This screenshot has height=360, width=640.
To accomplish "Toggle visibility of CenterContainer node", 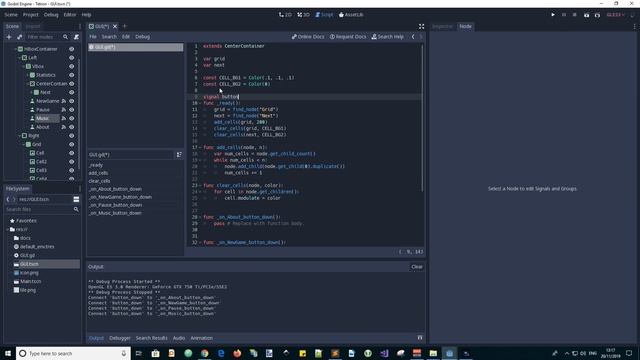I will 71,84.
